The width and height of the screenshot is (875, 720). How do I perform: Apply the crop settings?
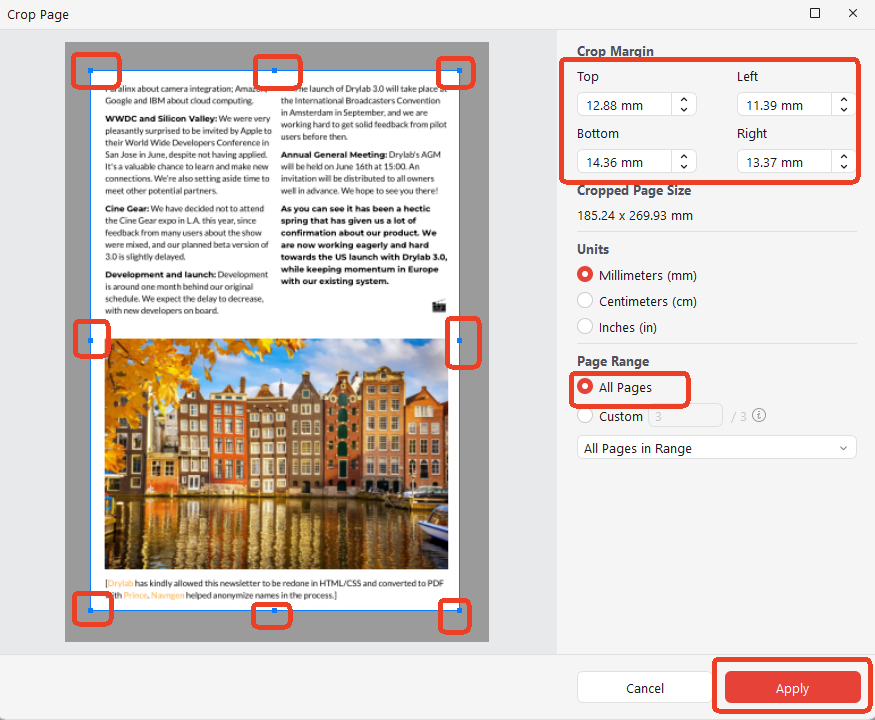[791, 688]
